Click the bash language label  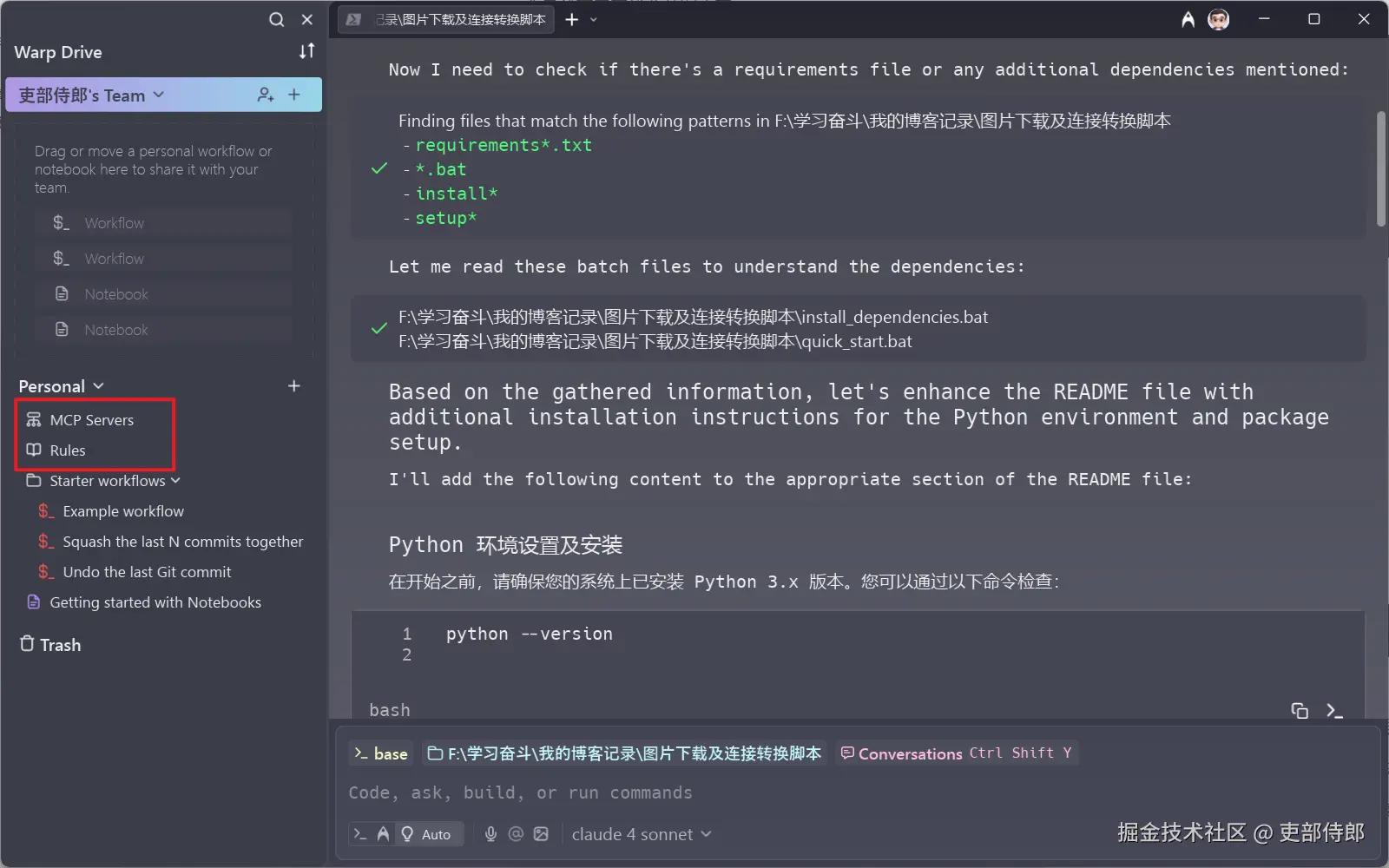(390, 710)
